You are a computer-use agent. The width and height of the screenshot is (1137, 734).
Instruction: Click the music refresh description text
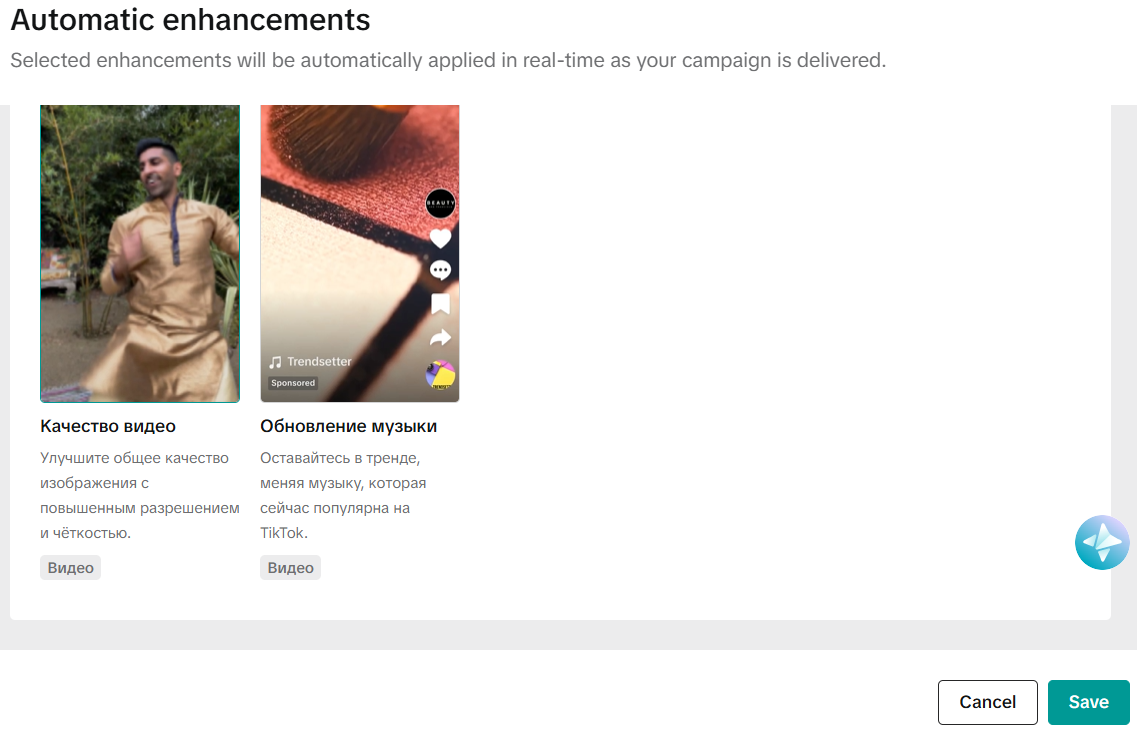point(343,495)
